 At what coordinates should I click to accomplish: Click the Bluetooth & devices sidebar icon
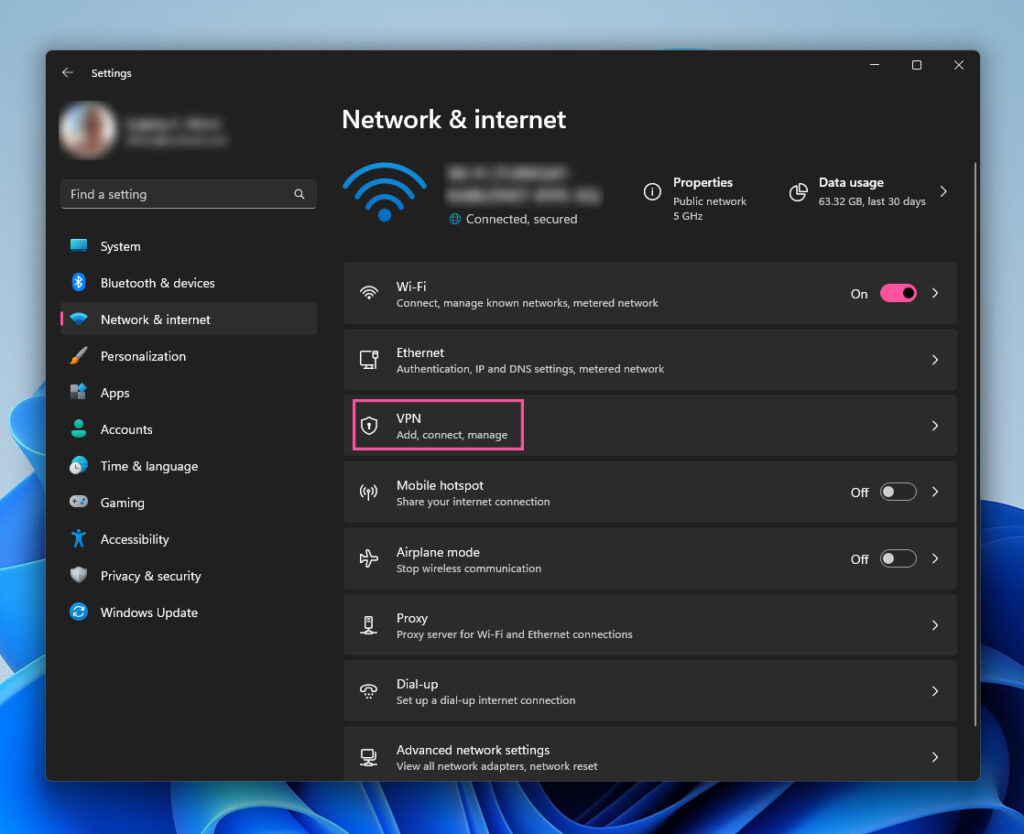(79, 283)
